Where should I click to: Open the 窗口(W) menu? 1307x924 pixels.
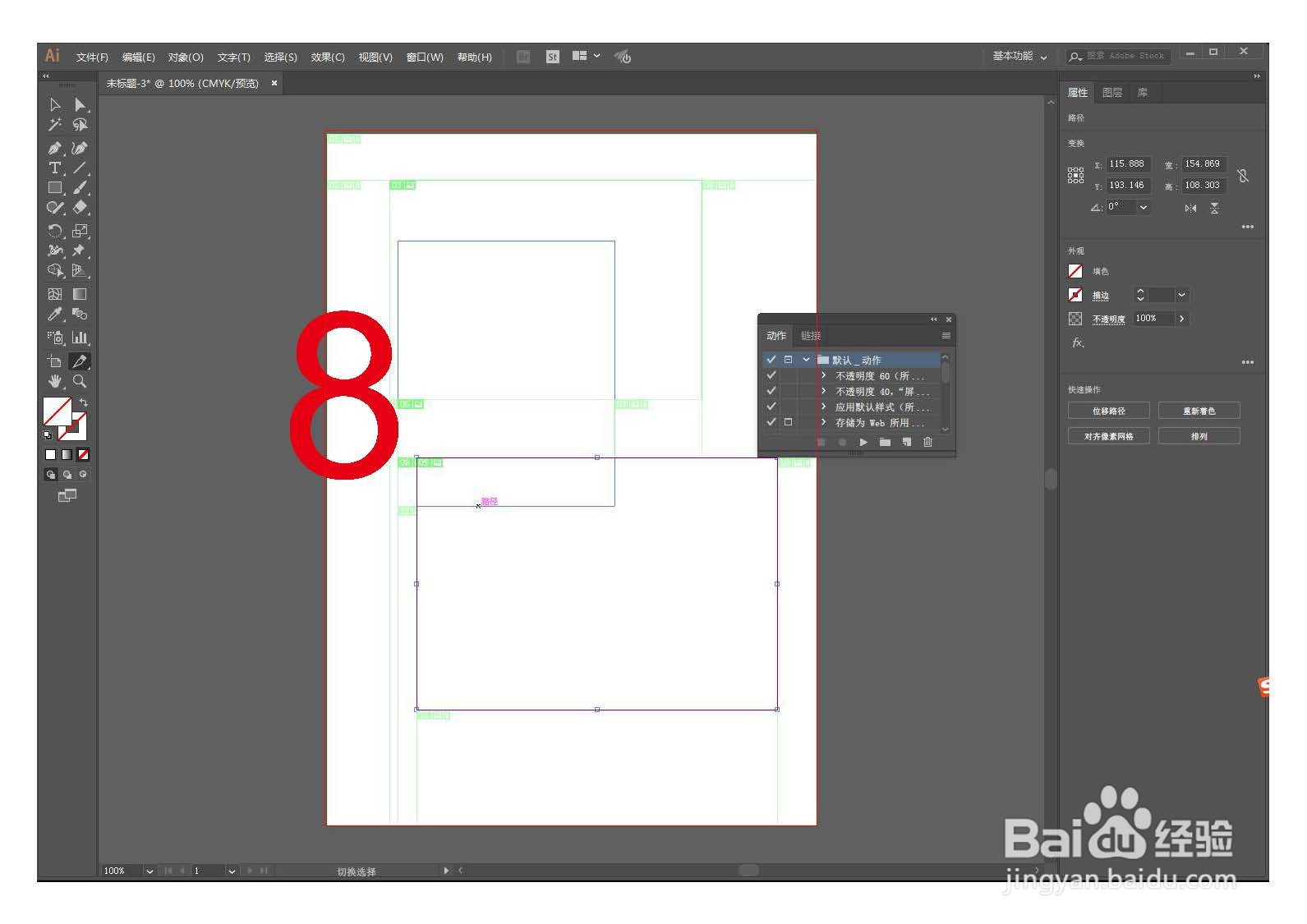[425, 57]
